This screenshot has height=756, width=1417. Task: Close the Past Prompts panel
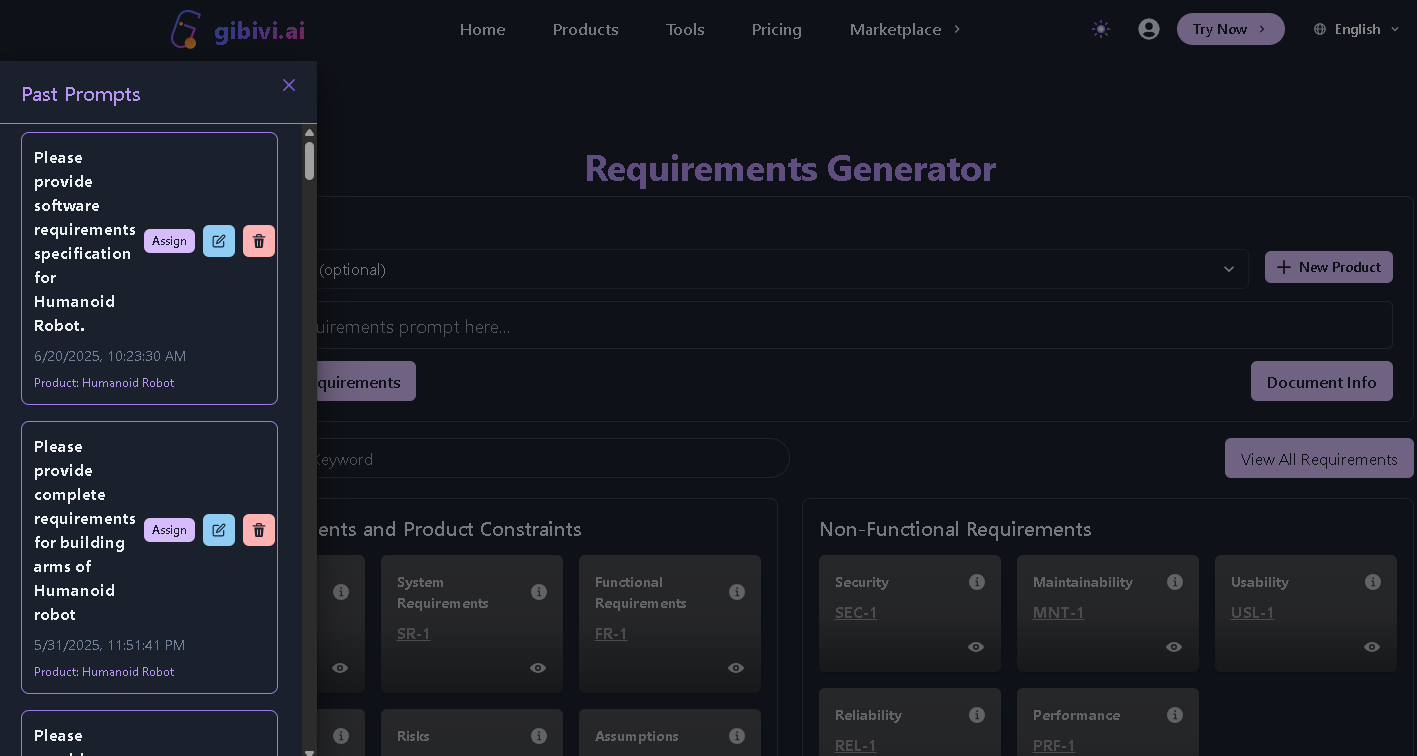click(289, 85)
